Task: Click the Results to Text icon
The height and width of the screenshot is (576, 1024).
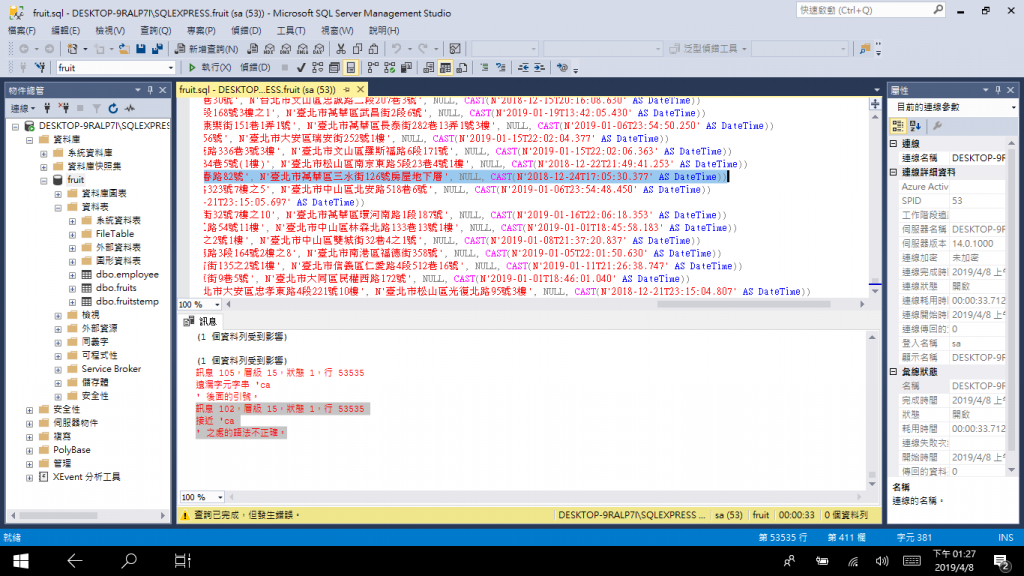Action: (x=428, y=67)
